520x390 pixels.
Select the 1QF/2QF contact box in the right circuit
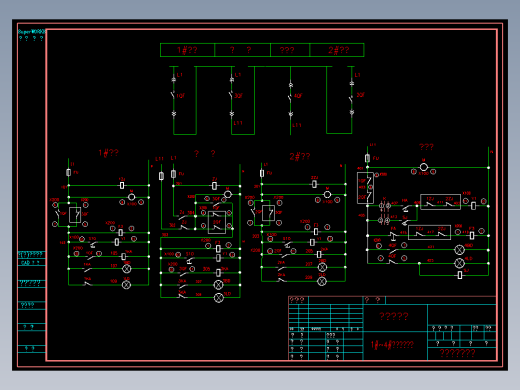pos(365,188)
